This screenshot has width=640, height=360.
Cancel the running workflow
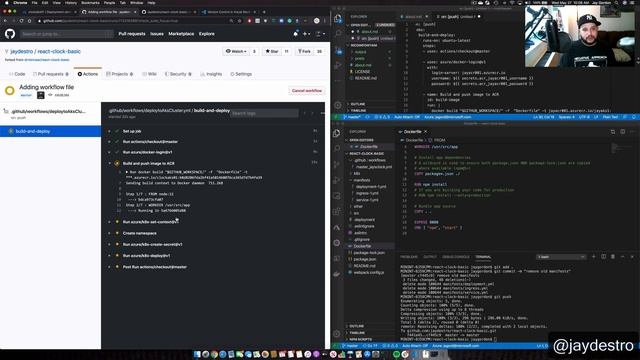coord(307,91)
